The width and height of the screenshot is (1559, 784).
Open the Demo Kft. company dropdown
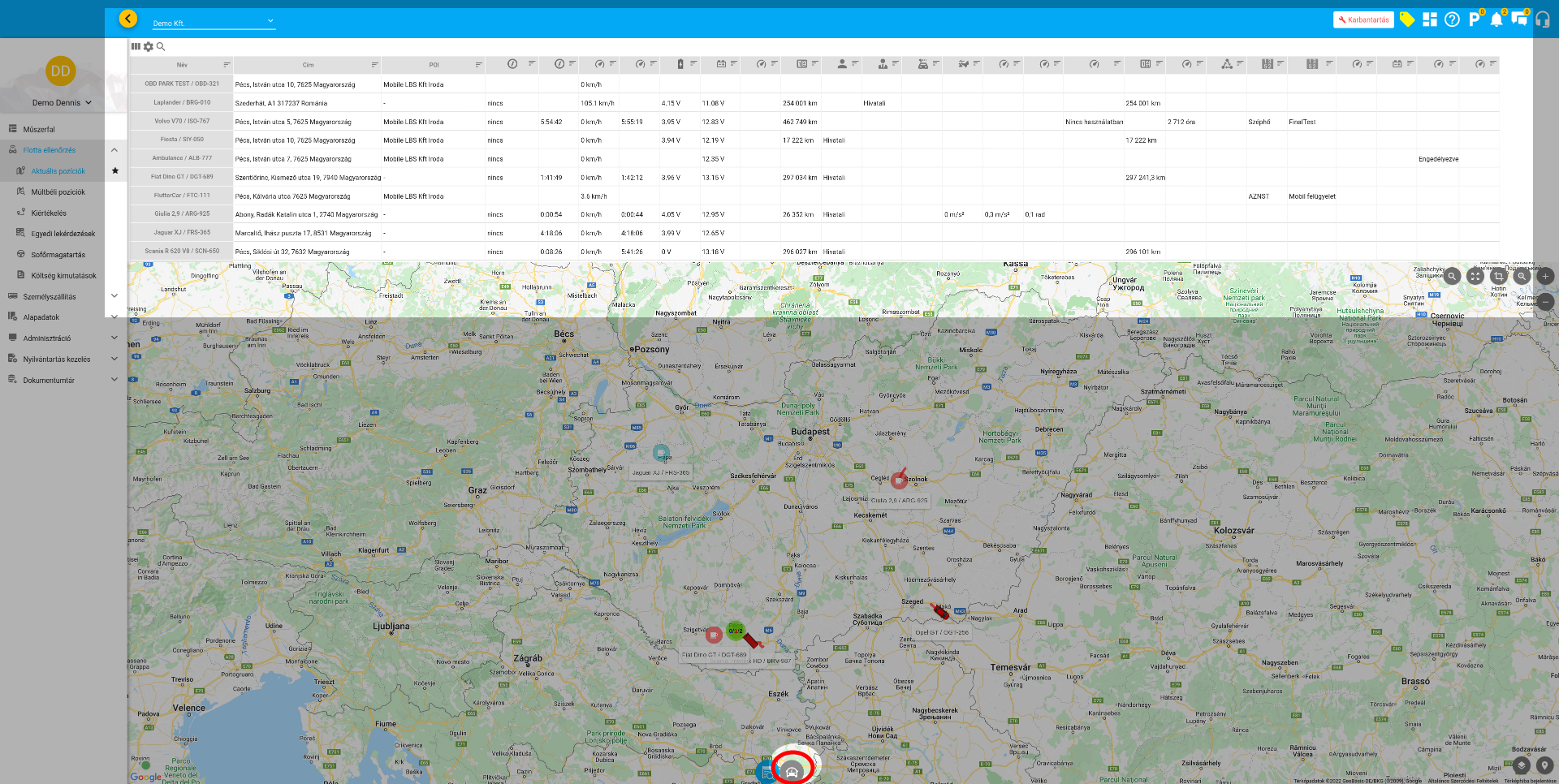[x=214, y=23]
